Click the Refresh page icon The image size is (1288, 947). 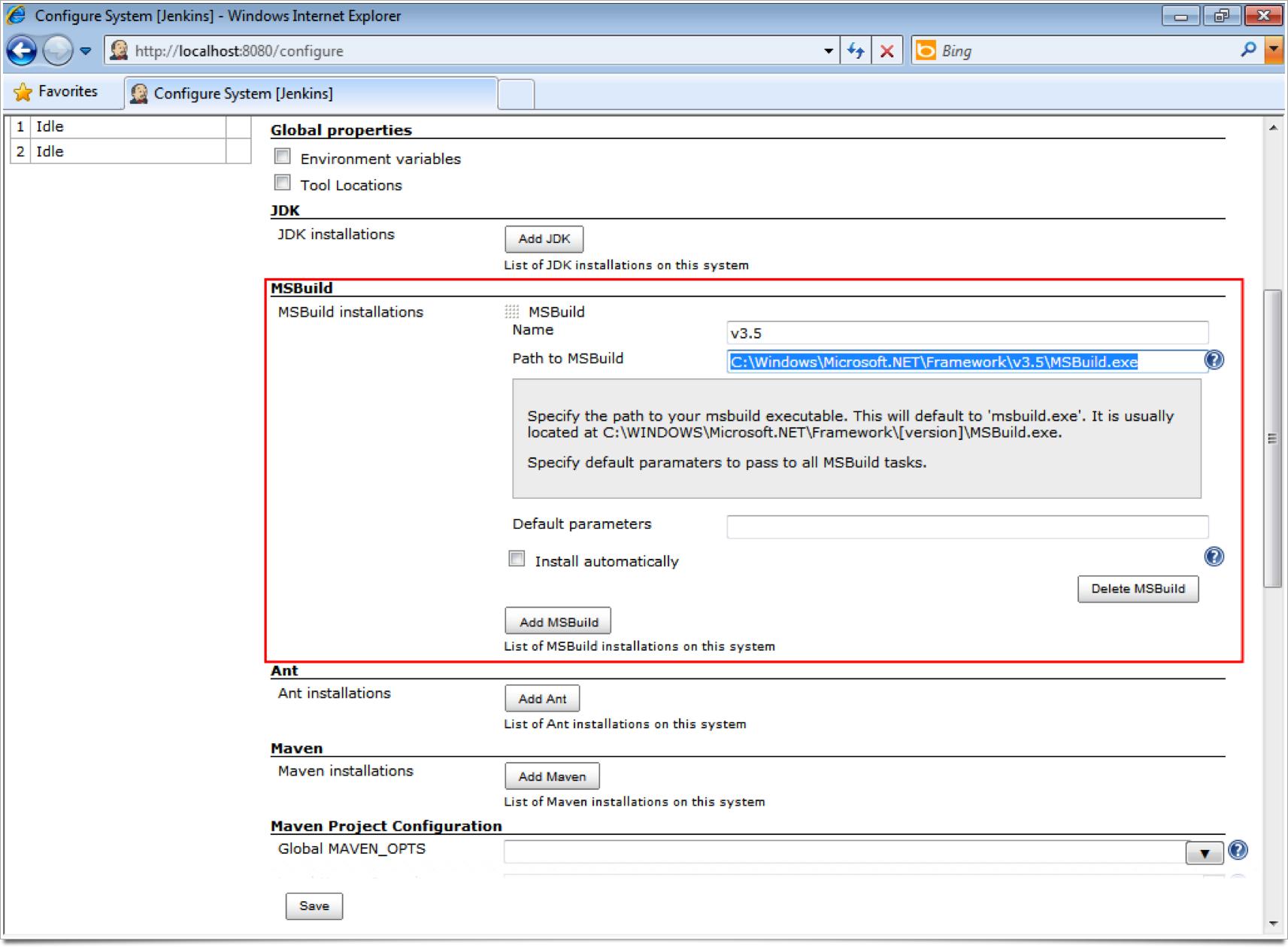tap(856, 51)
